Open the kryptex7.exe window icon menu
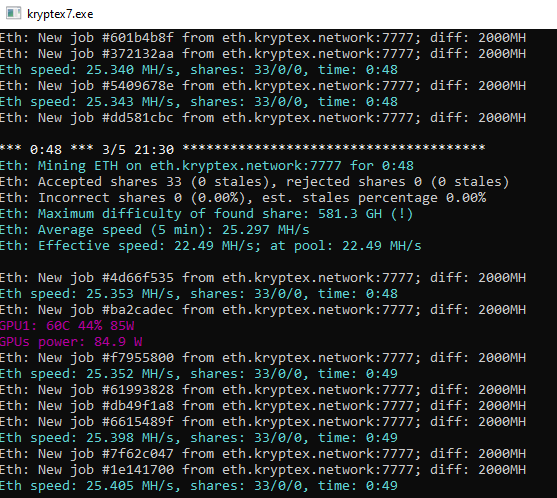The image size is (557, 498). (x=13, y=13)
